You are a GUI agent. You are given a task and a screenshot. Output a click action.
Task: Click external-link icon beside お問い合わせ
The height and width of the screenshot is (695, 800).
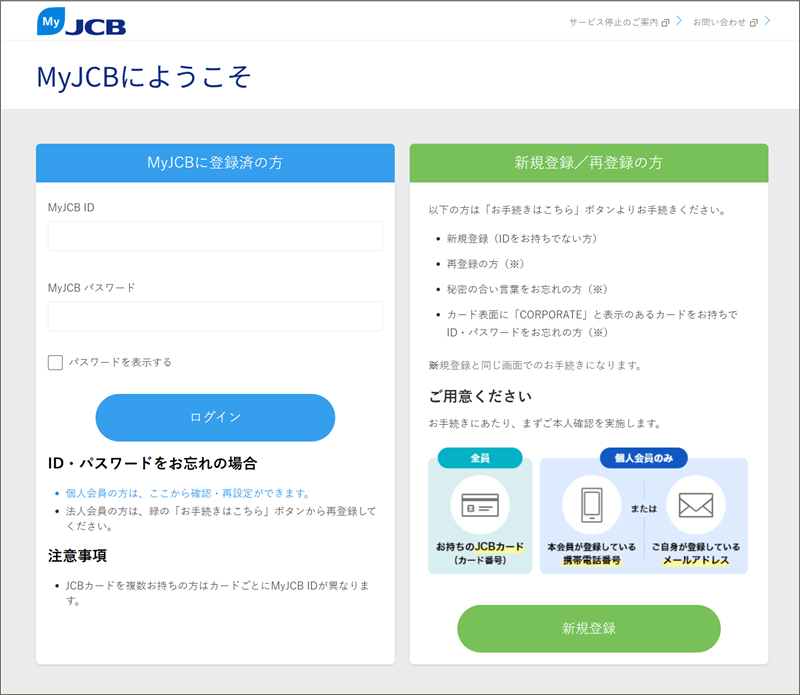pyautogui.click(x=753, y=22)
